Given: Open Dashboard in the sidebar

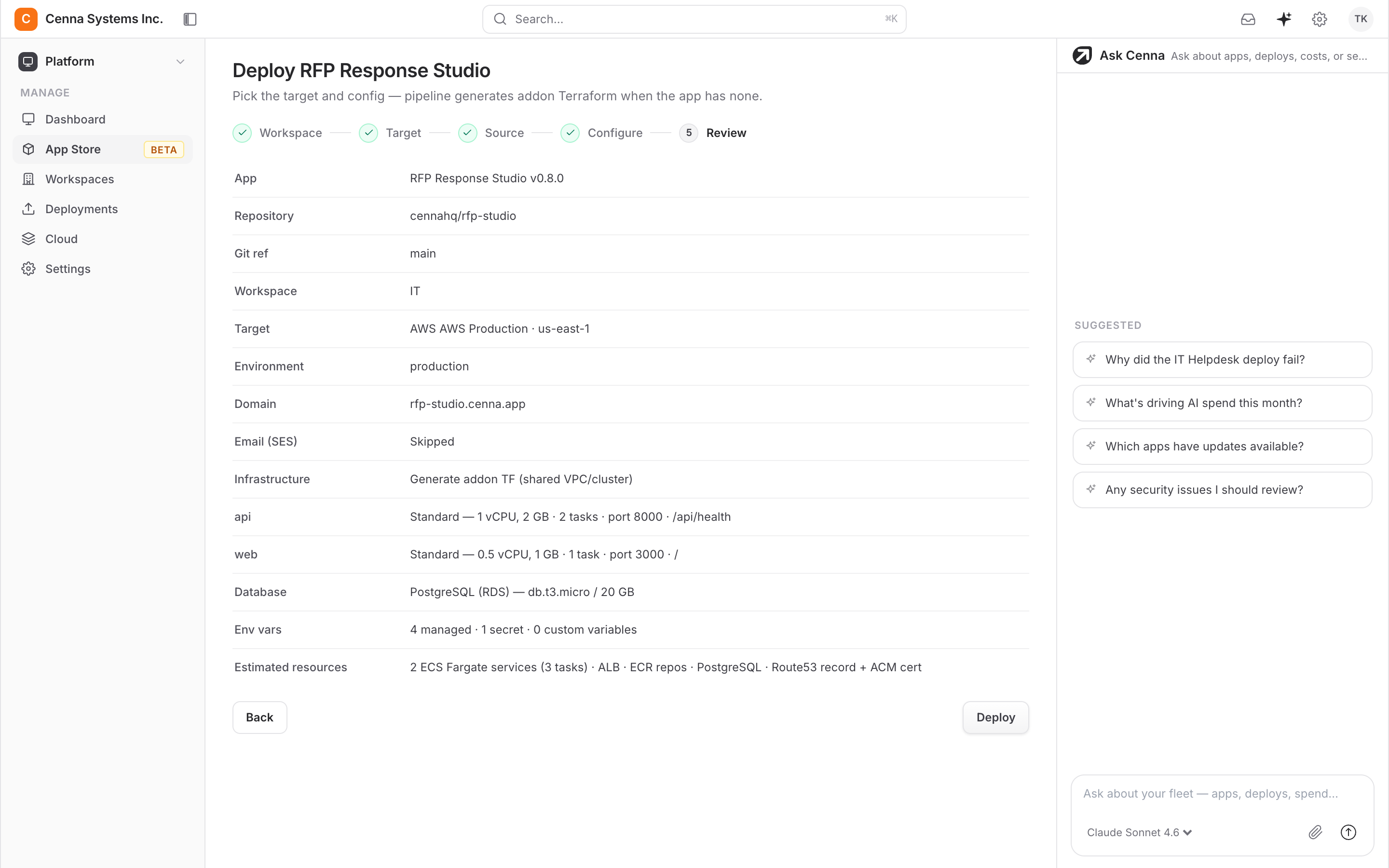Looking at the screenshot, I should [103, 120].
